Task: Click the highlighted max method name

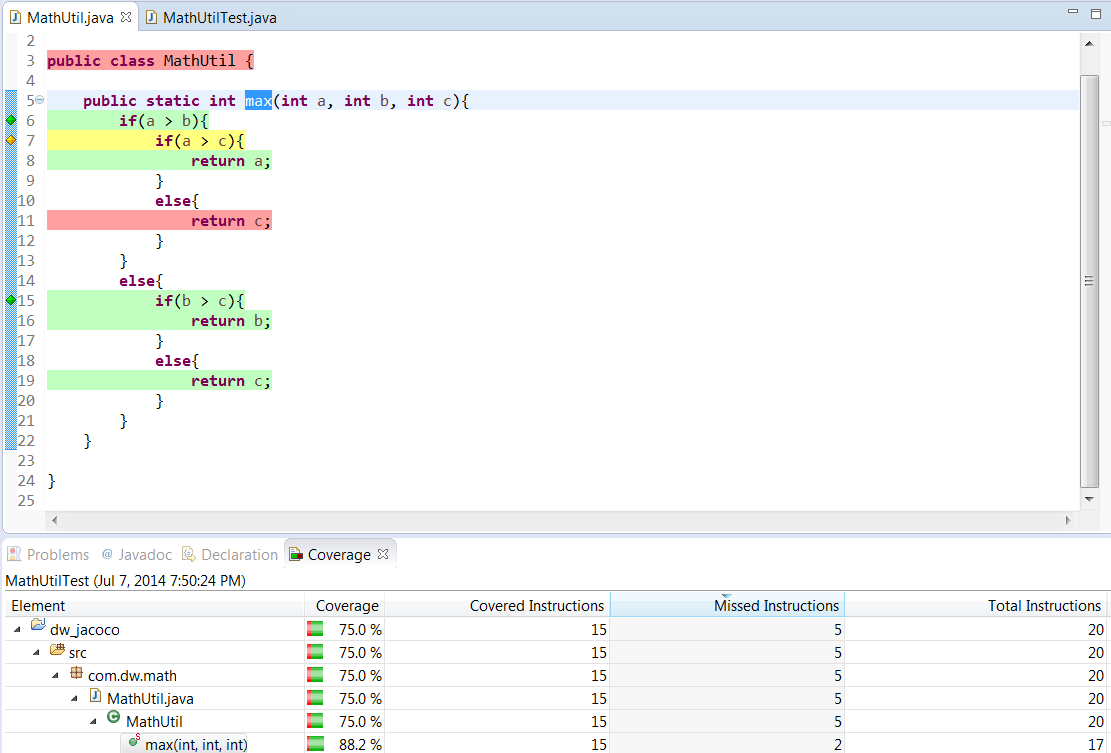Action: (x=259, y=101)
